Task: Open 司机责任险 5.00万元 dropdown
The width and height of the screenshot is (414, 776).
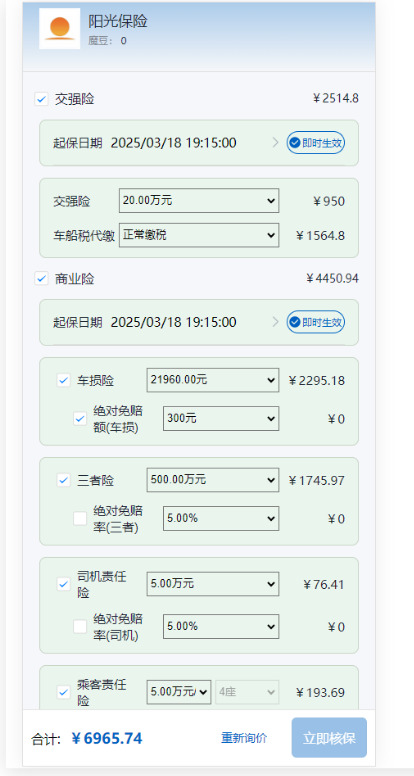Action: click(x=213, y=584)
